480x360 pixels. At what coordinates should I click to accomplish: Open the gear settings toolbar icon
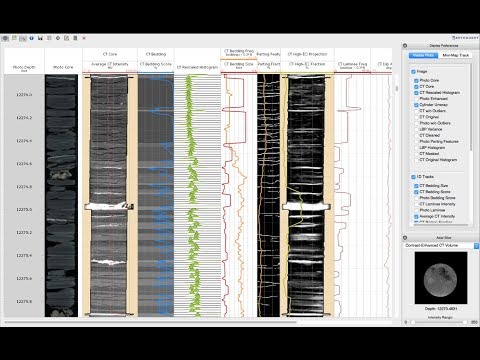(x=58, y=38)
